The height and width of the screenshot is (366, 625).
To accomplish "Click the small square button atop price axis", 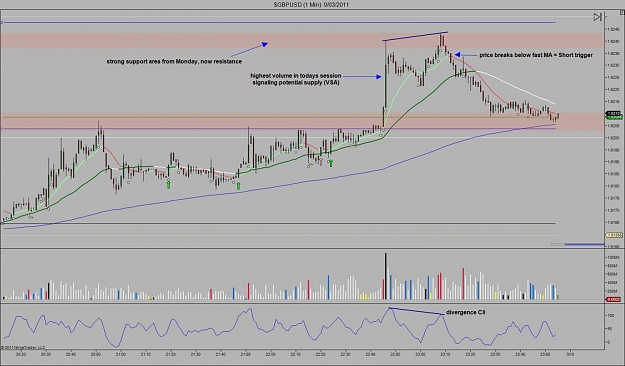I will (622, 13).
